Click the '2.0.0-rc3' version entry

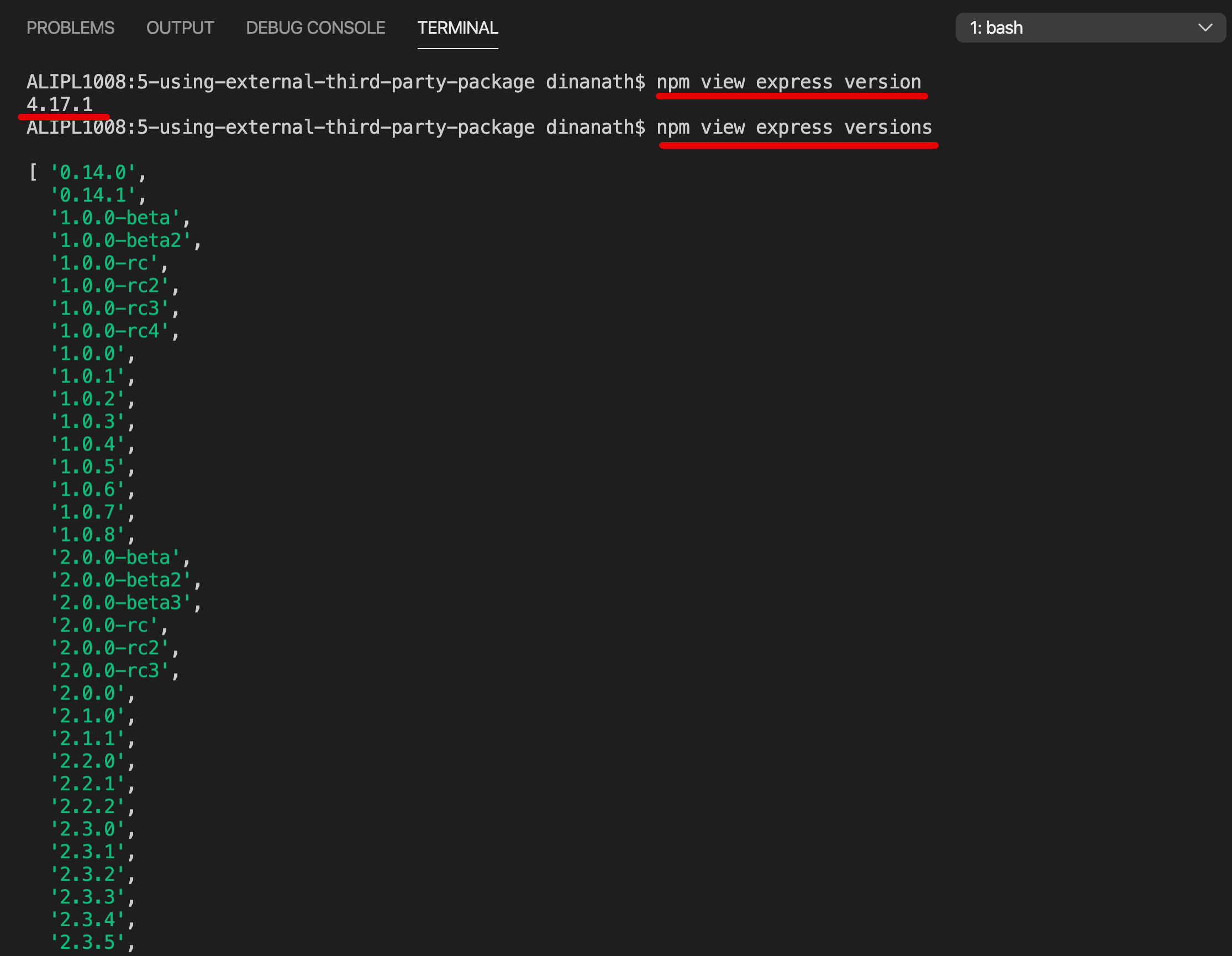109,670
